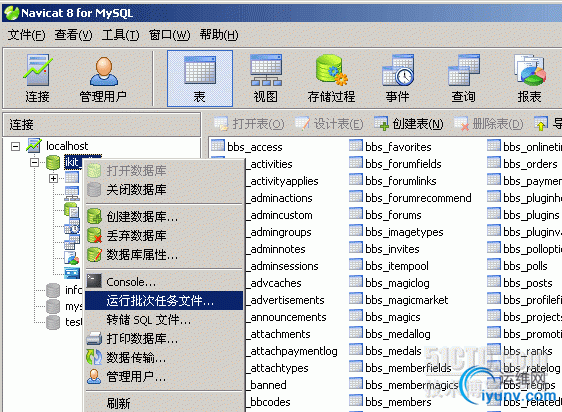Image resolution: width=562 pixels, height=412 pixels.
Task: Select the bbs_invites table
Action: [x=384, y=249]
